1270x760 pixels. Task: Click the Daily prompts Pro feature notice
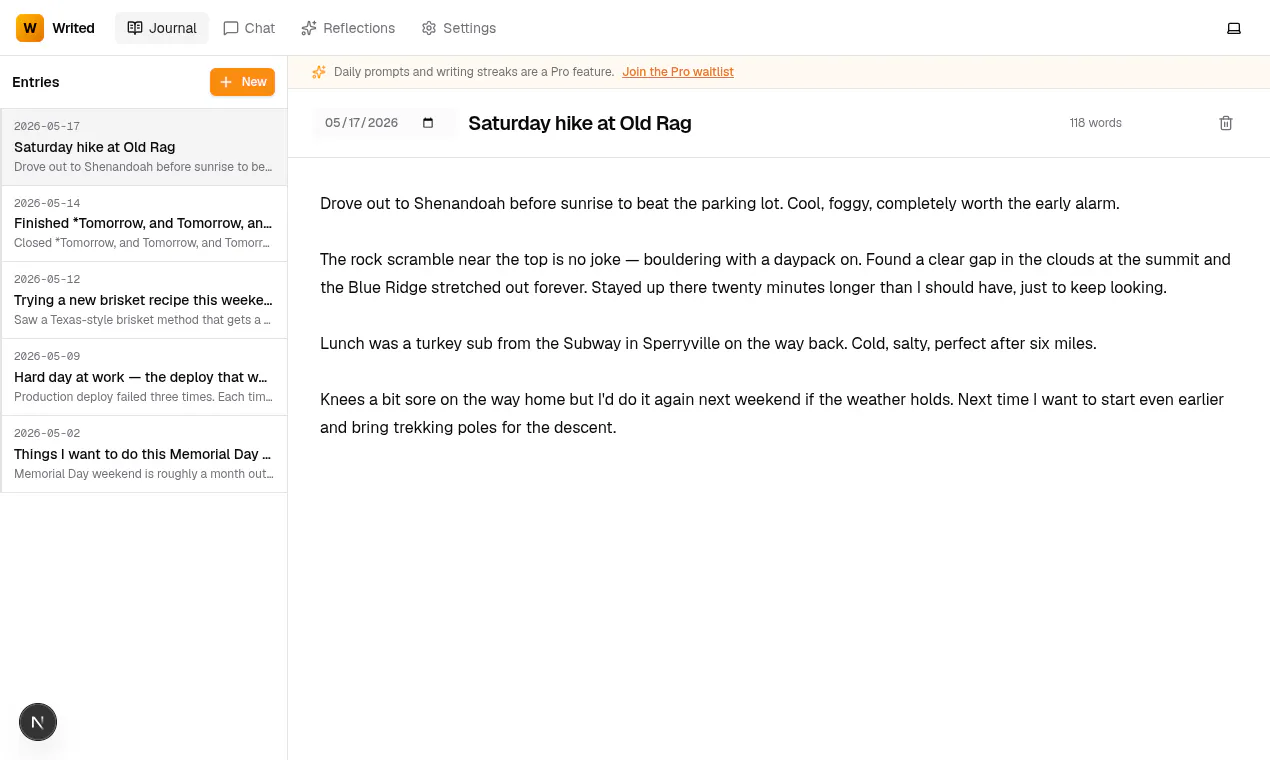tap(474, 72)
